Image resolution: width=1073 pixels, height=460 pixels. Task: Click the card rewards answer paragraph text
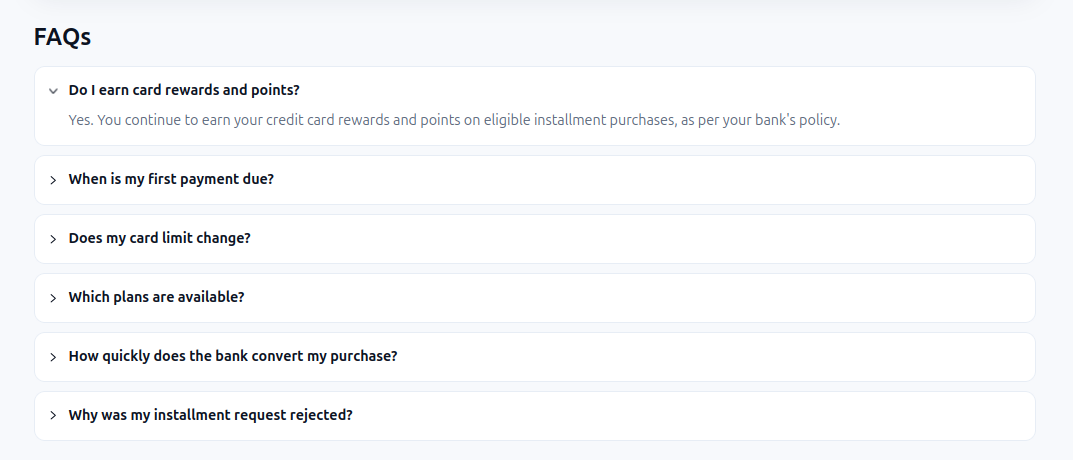click(x=454, y=121)
